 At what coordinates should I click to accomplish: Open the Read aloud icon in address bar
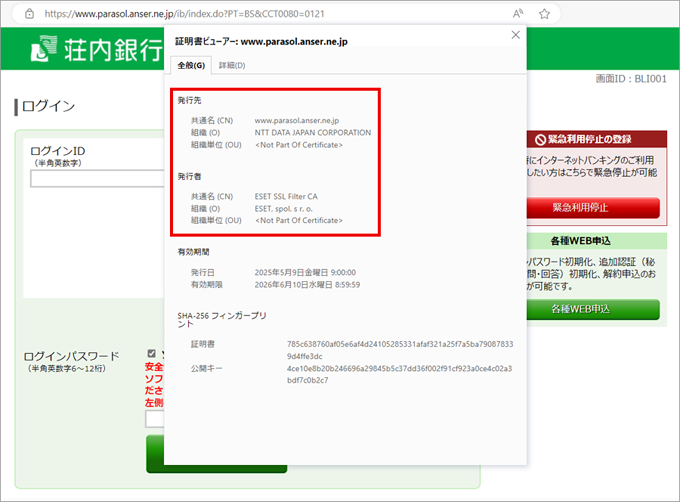[518, 14]
